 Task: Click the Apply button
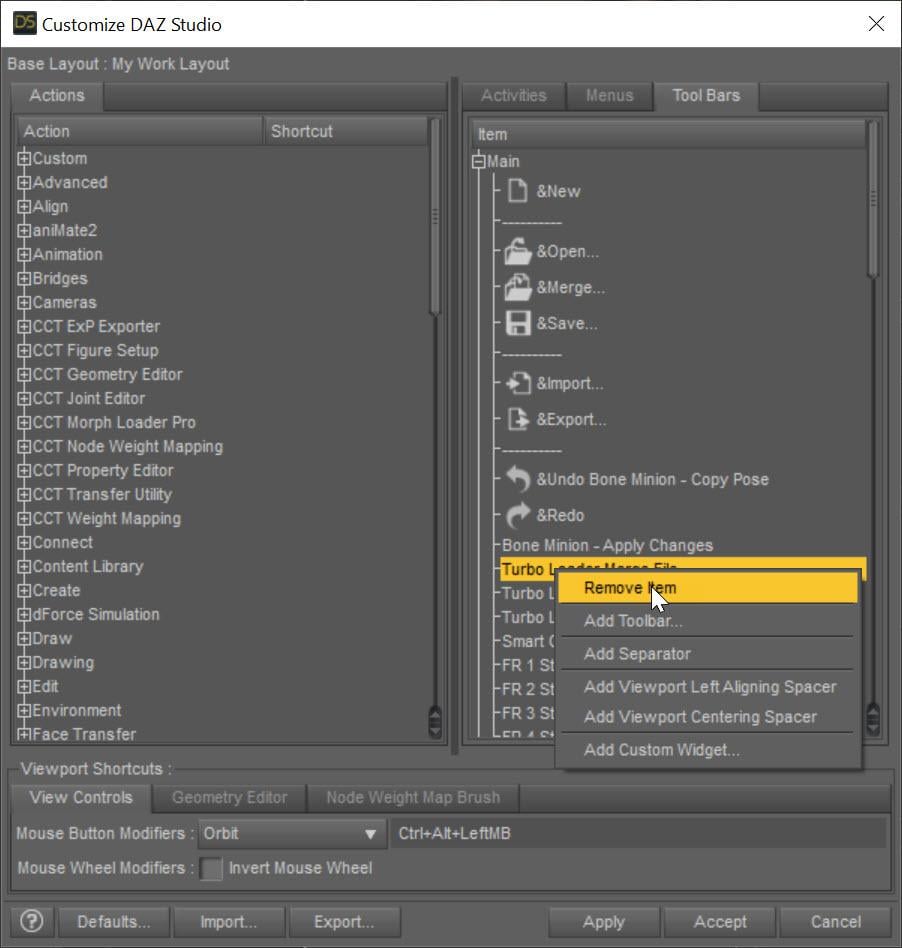(603, 922)
